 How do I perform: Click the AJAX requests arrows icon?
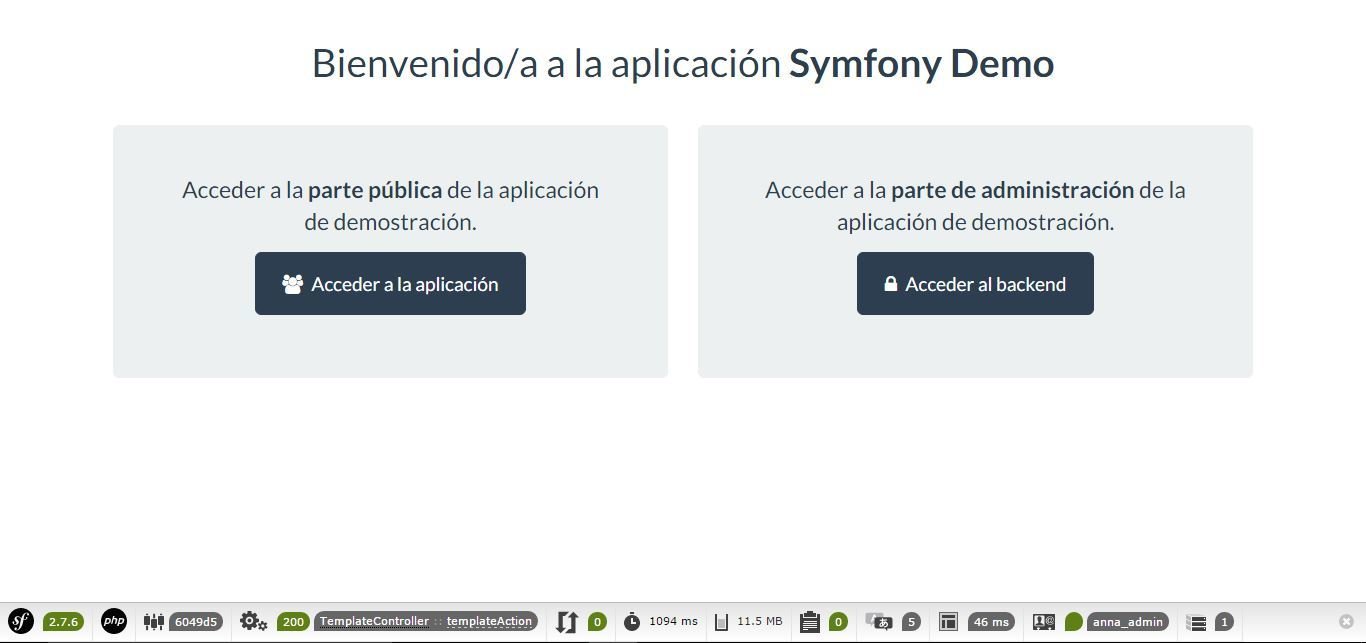coord(567,622)
